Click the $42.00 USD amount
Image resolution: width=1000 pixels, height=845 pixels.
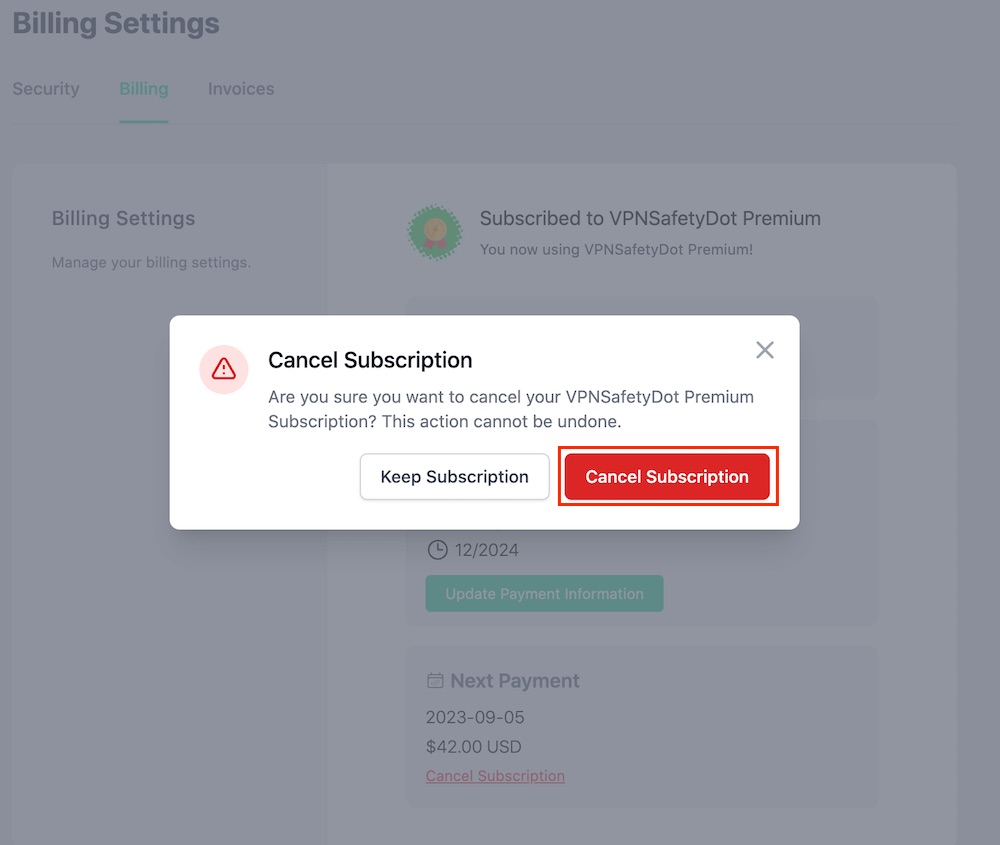click(474, 747)
